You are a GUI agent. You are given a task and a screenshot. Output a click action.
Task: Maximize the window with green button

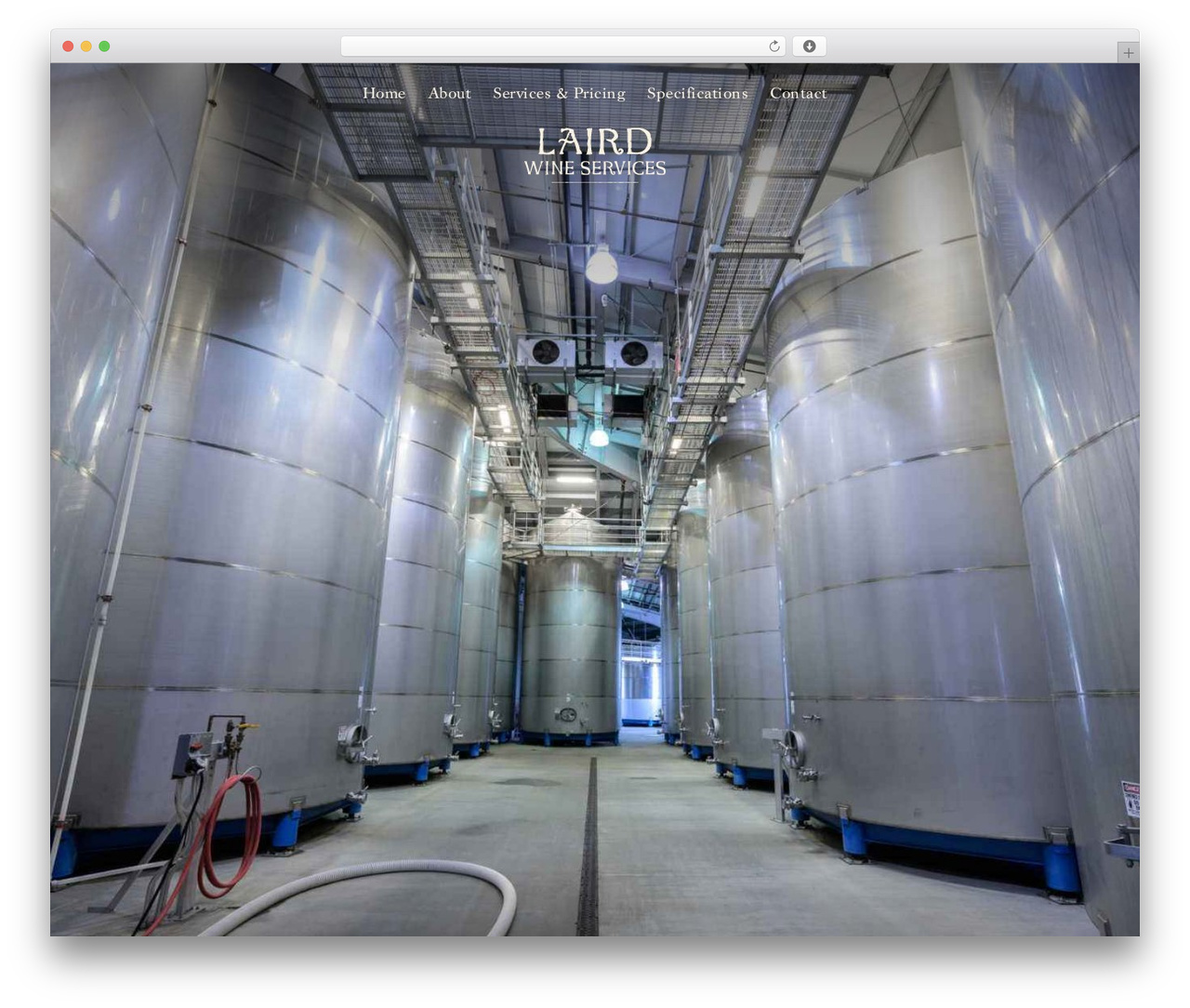tap(104, 46)
